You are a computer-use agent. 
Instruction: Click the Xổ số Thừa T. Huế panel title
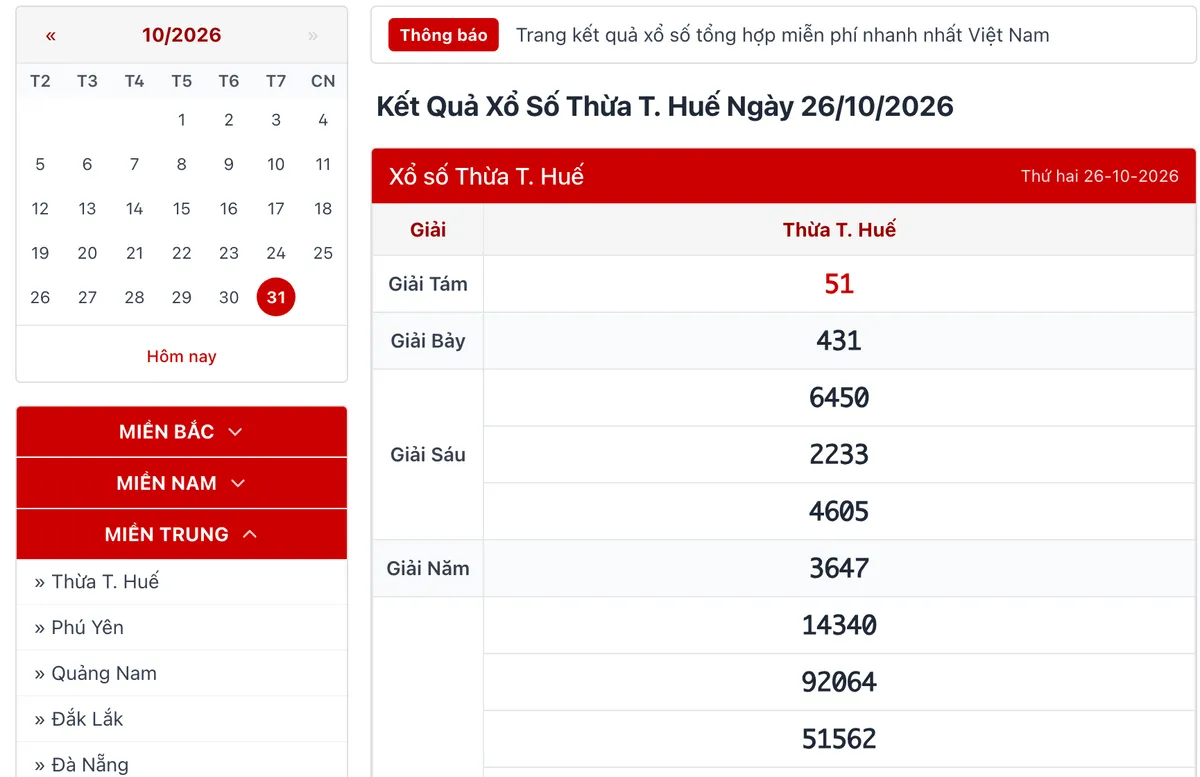(486, 177)
